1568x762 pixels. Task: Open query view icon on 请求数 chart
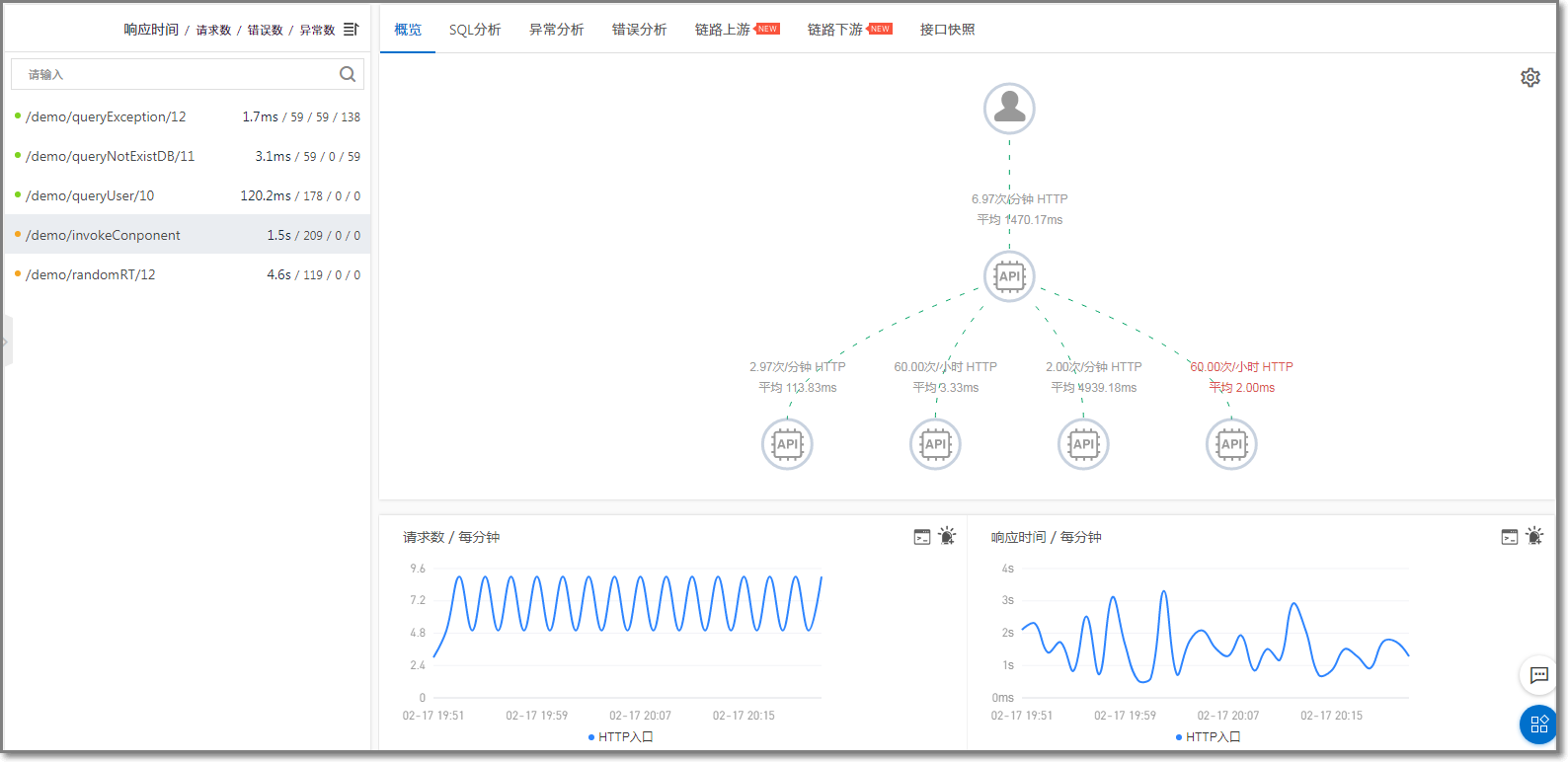[922, 537]
